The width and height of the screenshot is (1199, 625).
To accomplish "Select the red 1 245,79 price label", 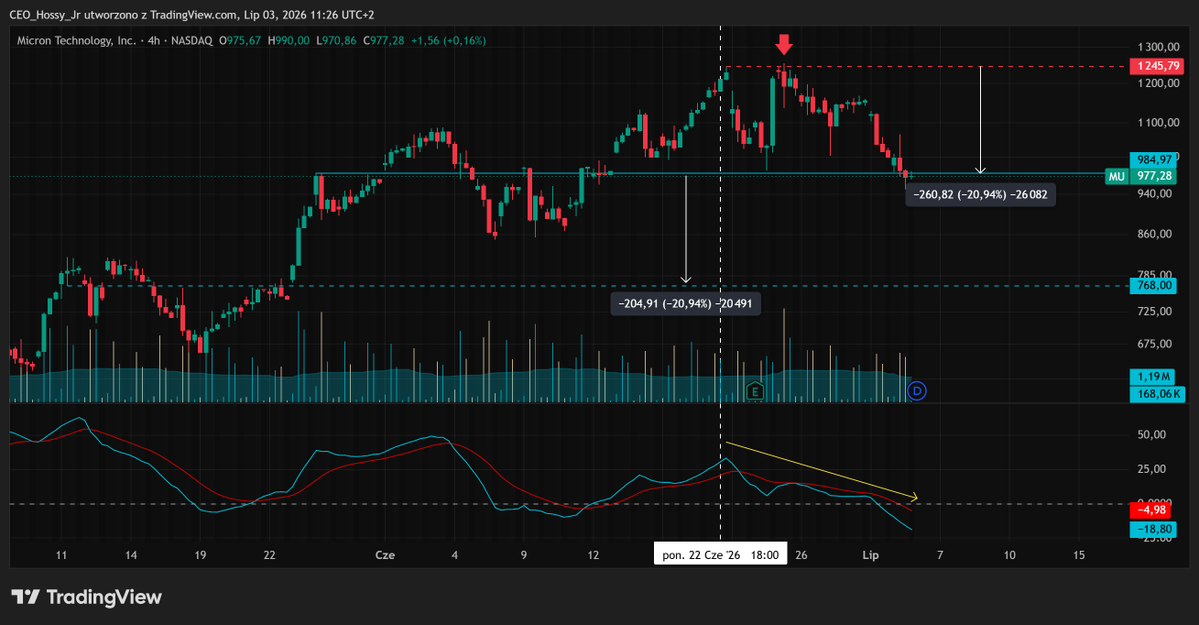I will click(x=1157, y=67).
